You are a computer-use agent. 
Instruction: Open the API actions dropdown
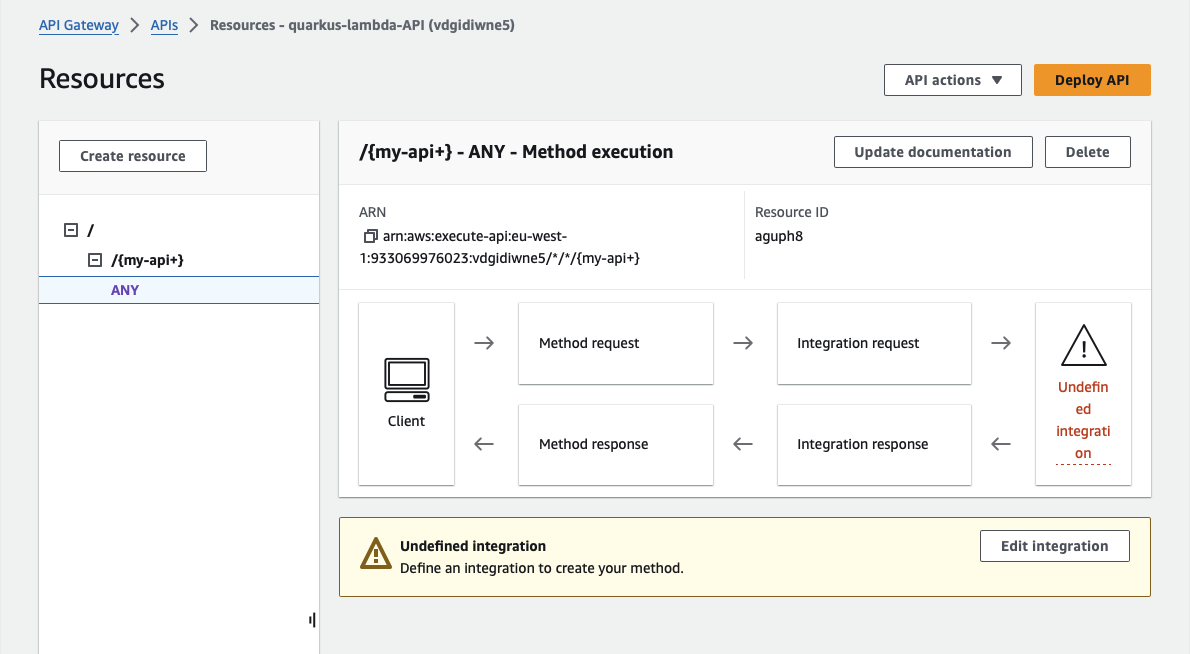pos(952,80)
